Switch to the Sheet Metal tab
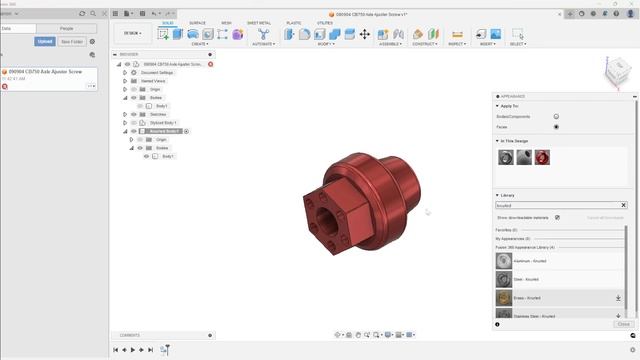 259,23
